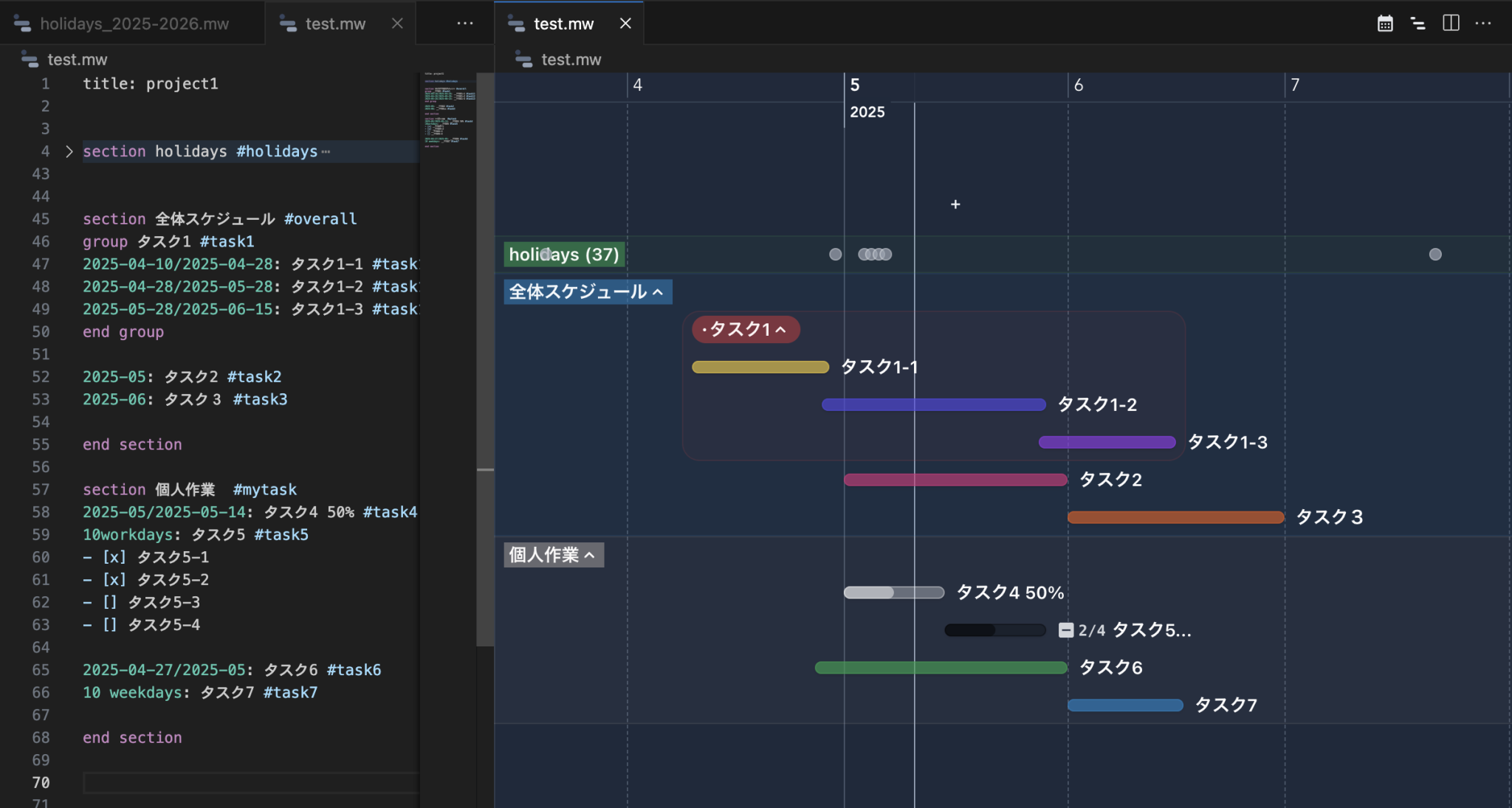Click the code minimap thumbnail
Screen dimensions: 1512x808
point(449,111)
